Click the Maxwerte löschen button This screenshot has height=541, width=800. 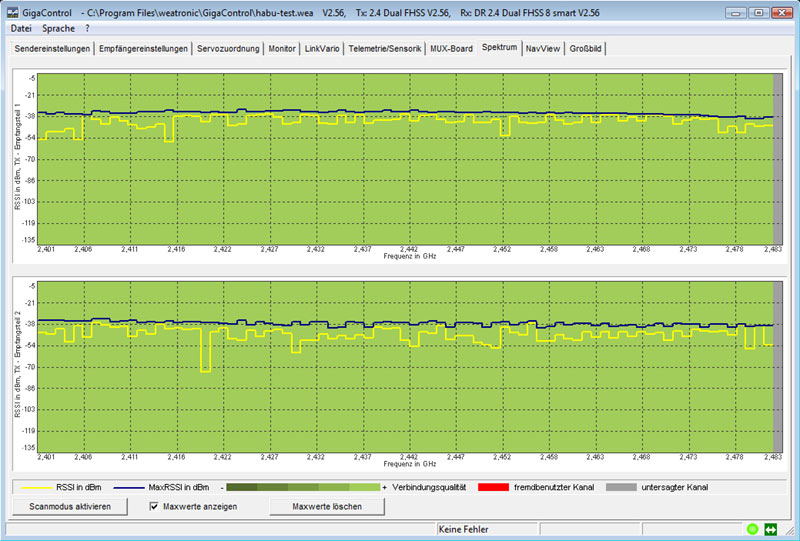[327, 506]
